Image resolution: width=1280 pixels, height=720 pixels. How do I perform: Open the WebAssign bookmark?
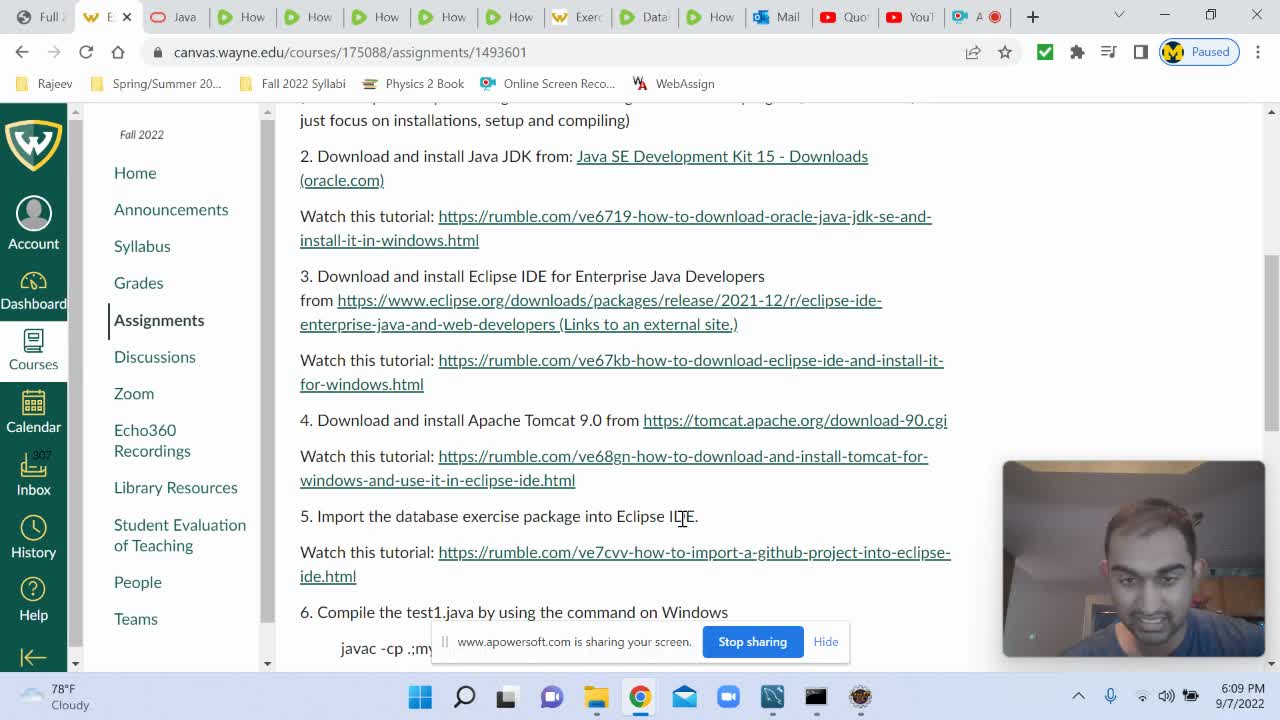(673, 84)
